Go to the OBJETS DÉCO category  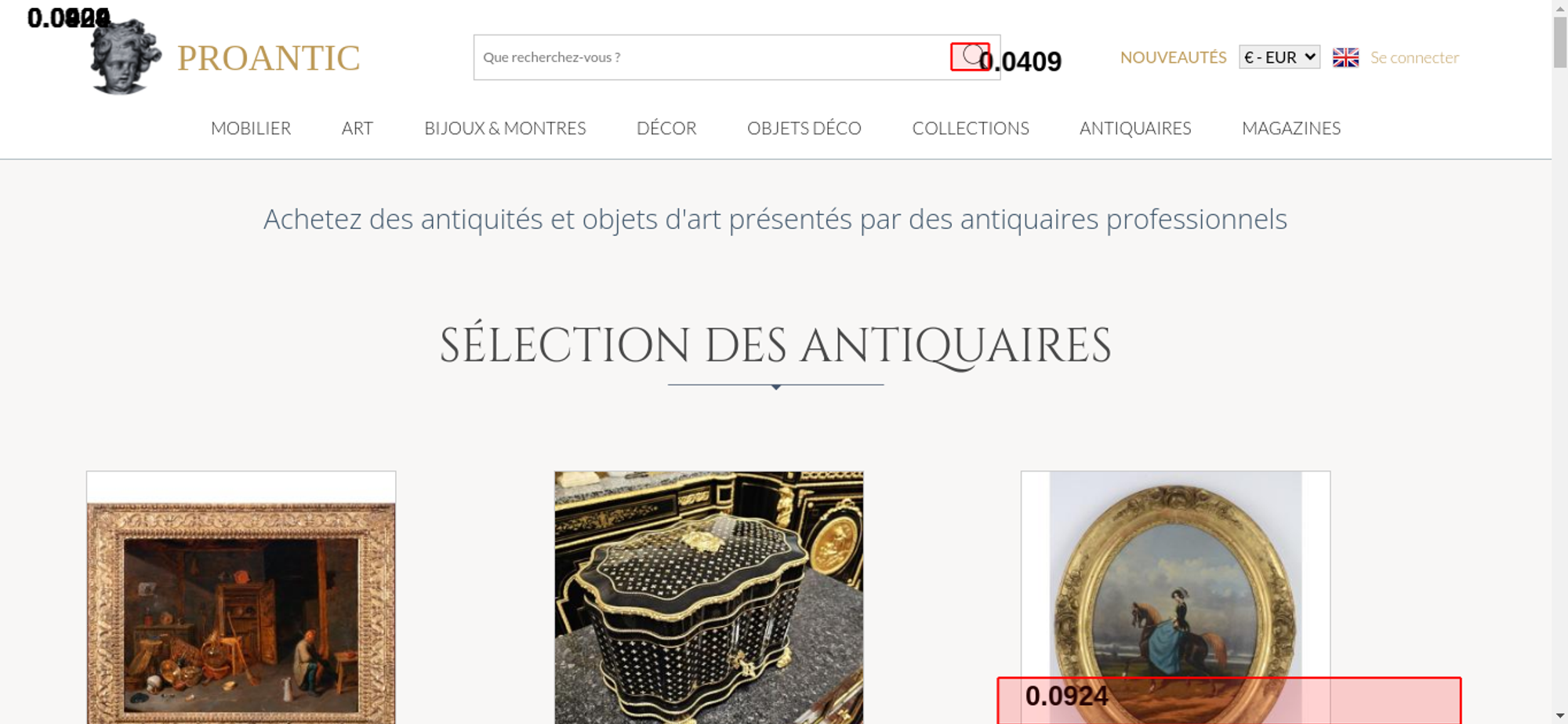click(804, 128)
